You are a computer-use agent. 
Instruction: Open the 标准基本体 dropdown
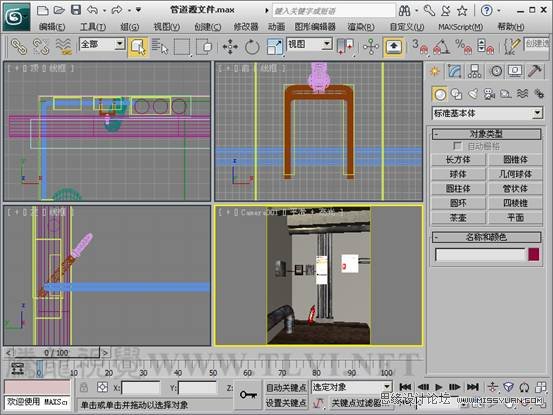pyautogui.click(x=487, y=113)
